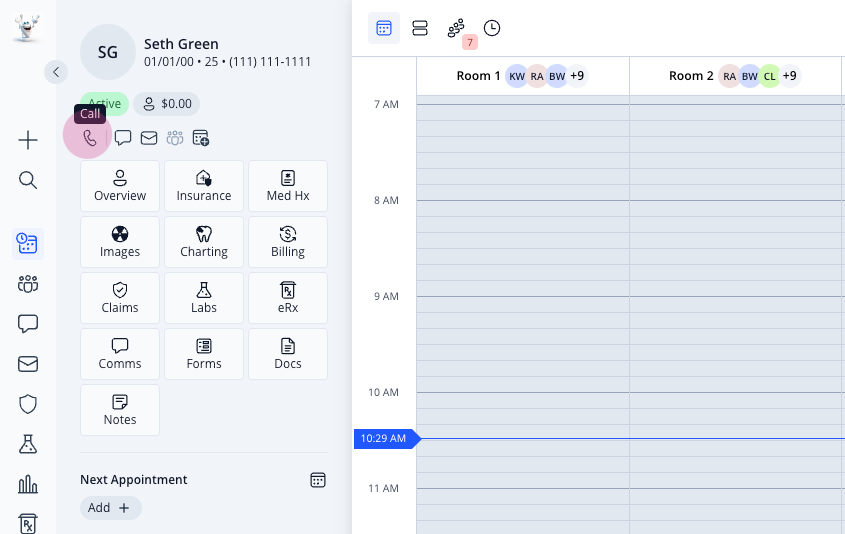Click the search magnifier in left sidebar

tap(28, 180)
